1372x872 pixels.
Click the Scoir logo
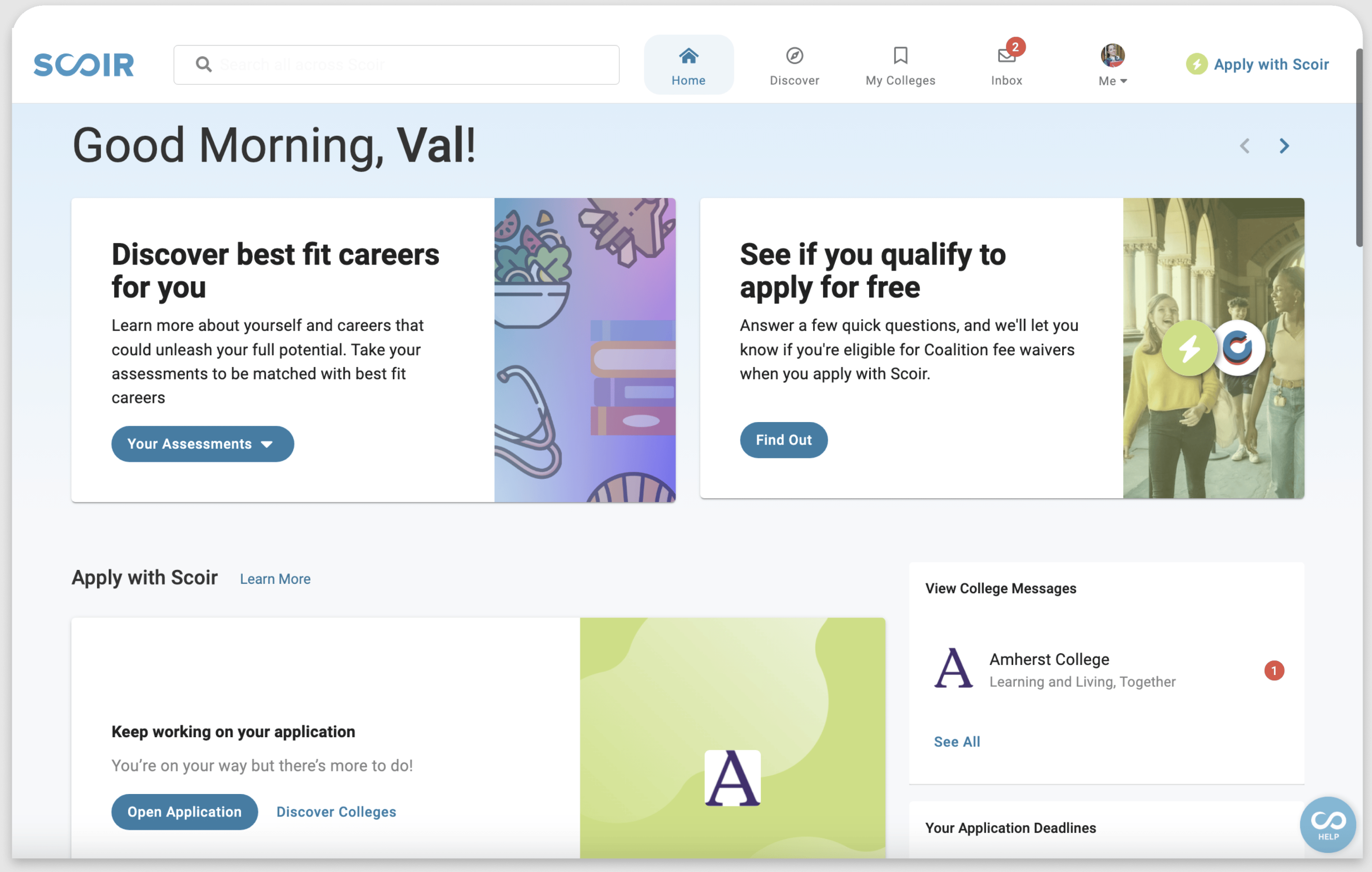click(84, 64)
